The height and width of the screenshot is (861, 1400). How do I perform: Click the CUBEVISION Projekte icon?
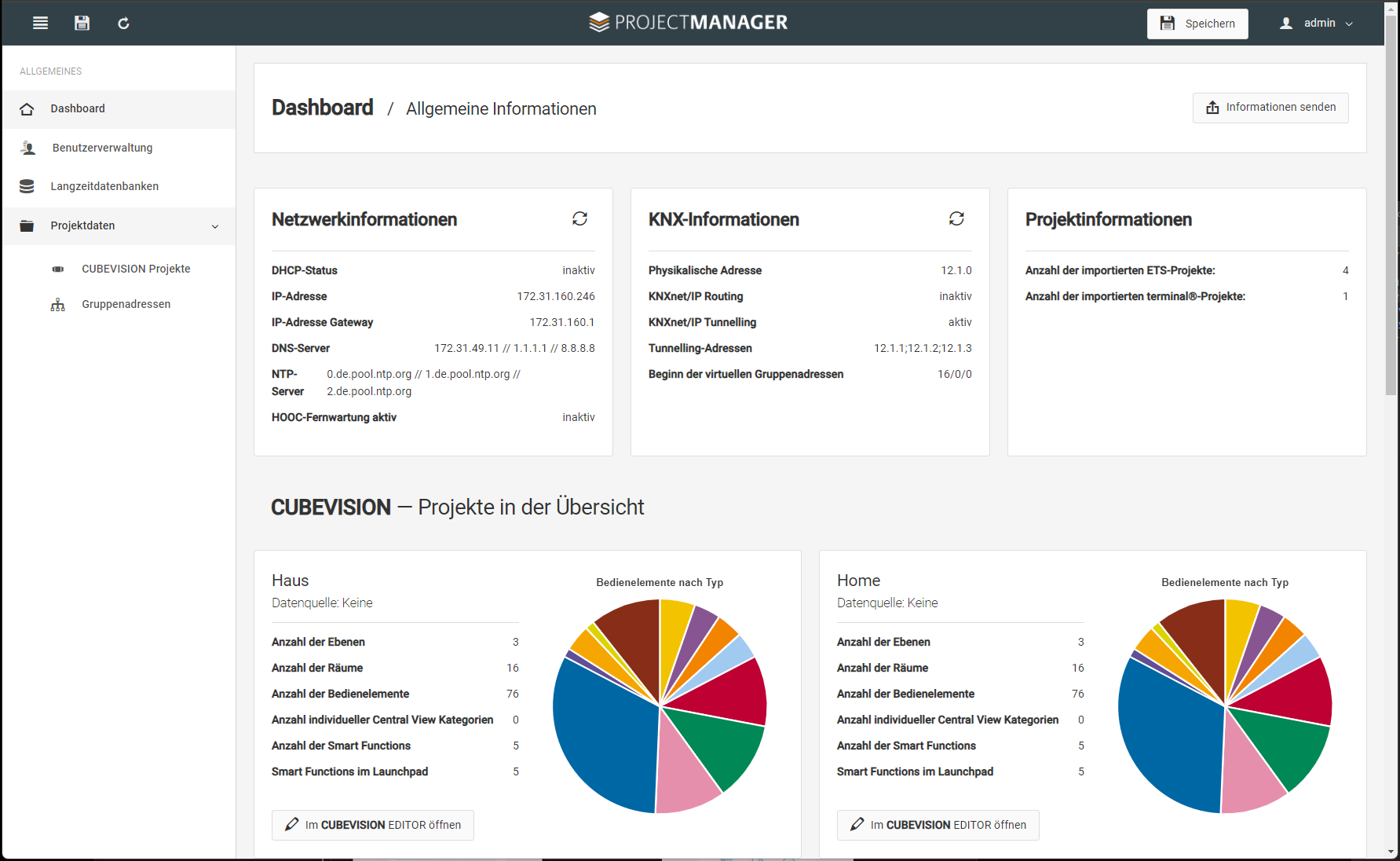coord(58,269)
